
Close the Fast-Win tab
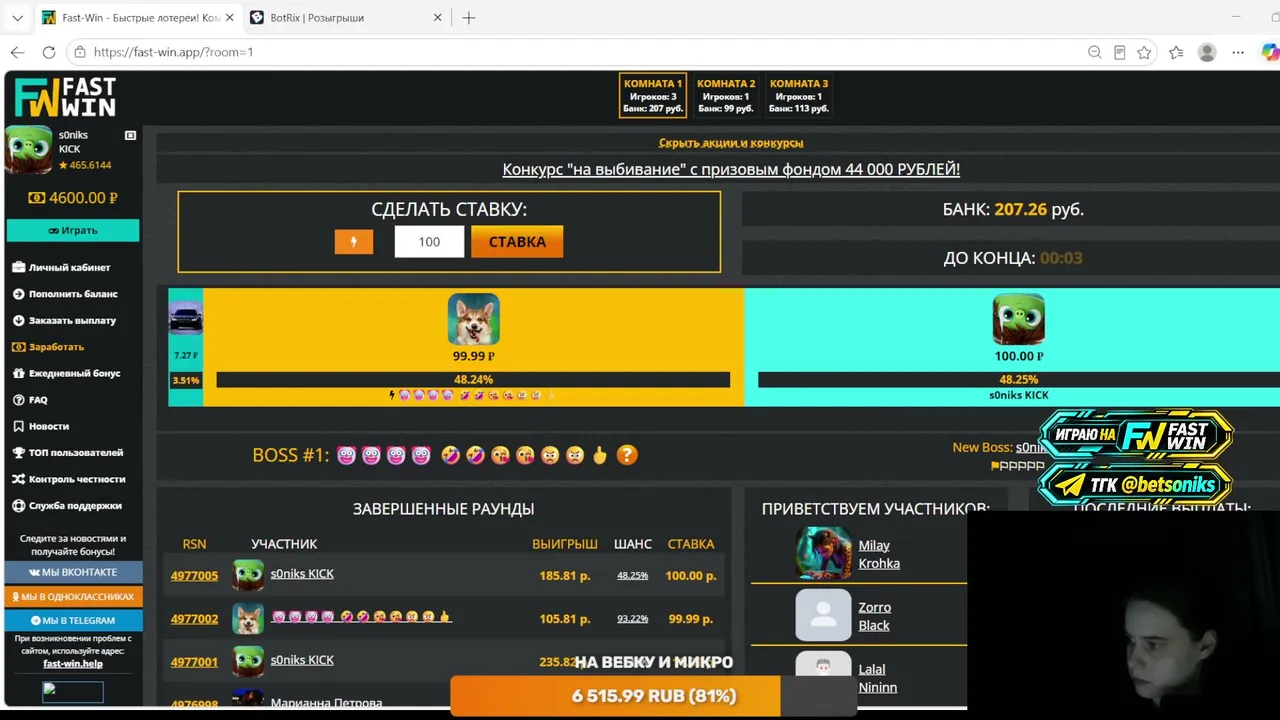point(229,18)
